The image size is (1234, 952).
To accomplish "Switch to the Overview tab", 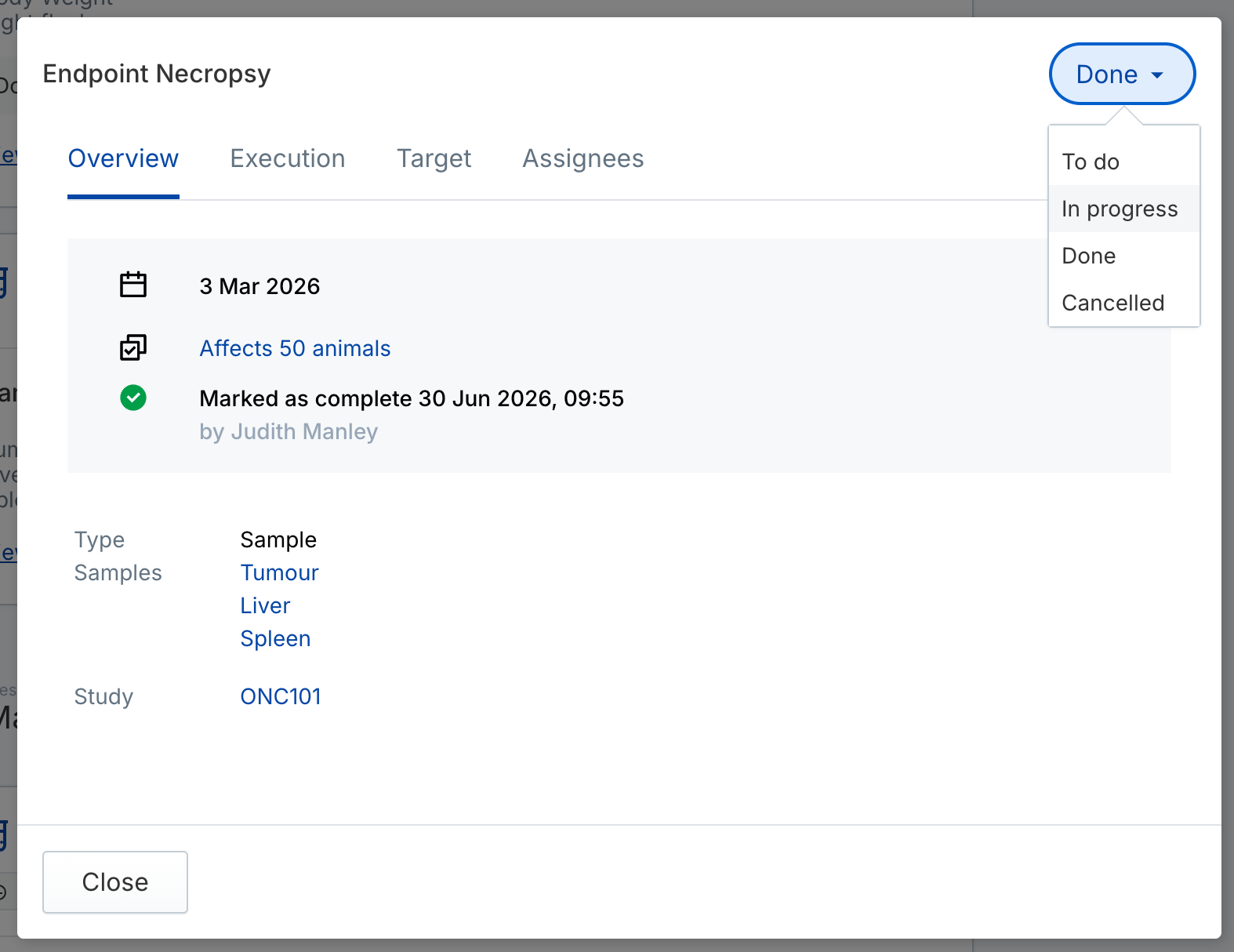I will (123, 158).
